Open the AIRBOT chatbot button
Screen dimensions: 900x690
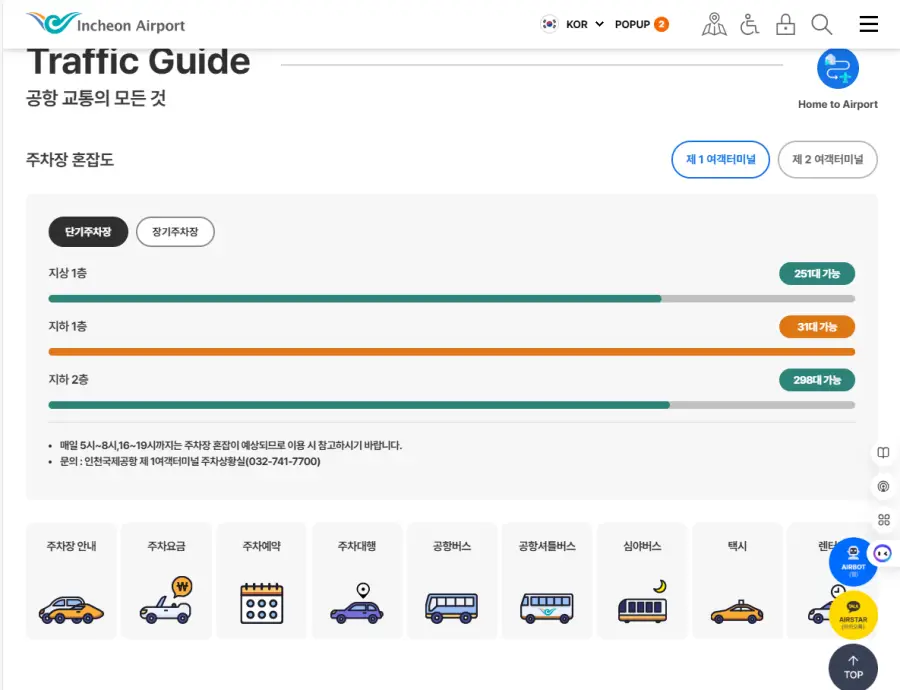pos(853,561)
